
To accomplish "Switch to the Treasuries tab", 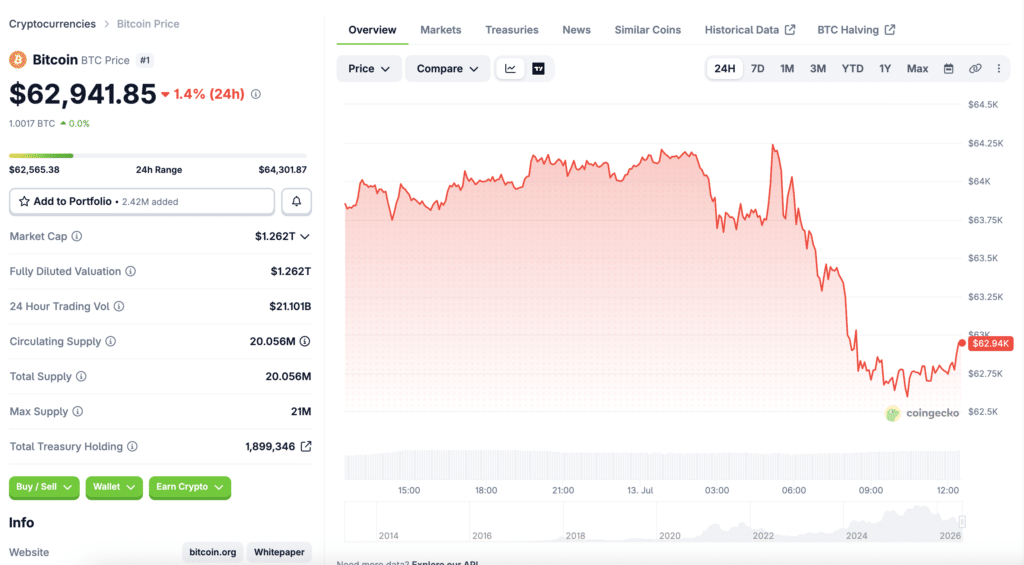I will [x=512, y=30].
